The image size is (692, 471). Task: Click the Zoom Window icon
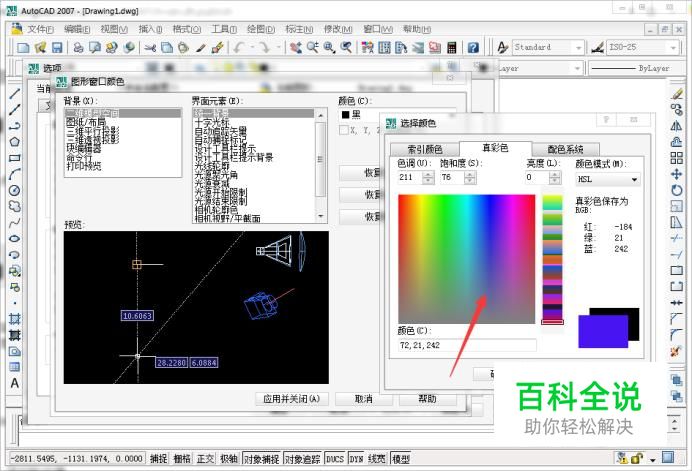click(x=329, y=47)
